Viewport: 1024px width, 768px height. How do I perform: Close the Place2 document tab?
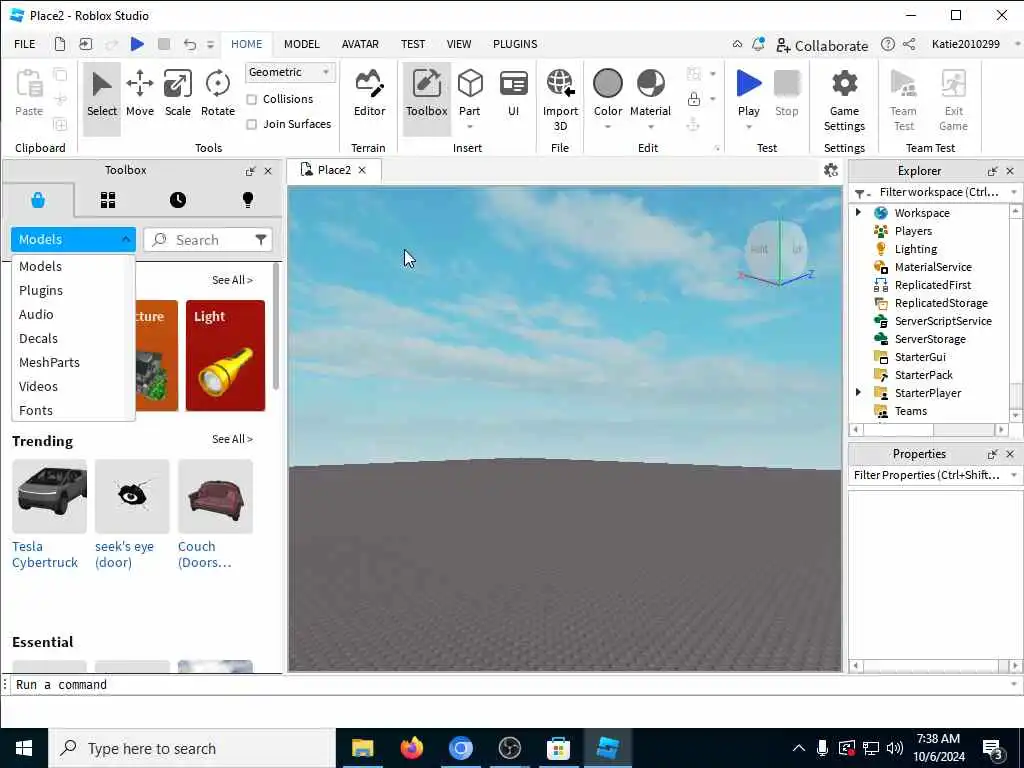[x=362, y=170]
